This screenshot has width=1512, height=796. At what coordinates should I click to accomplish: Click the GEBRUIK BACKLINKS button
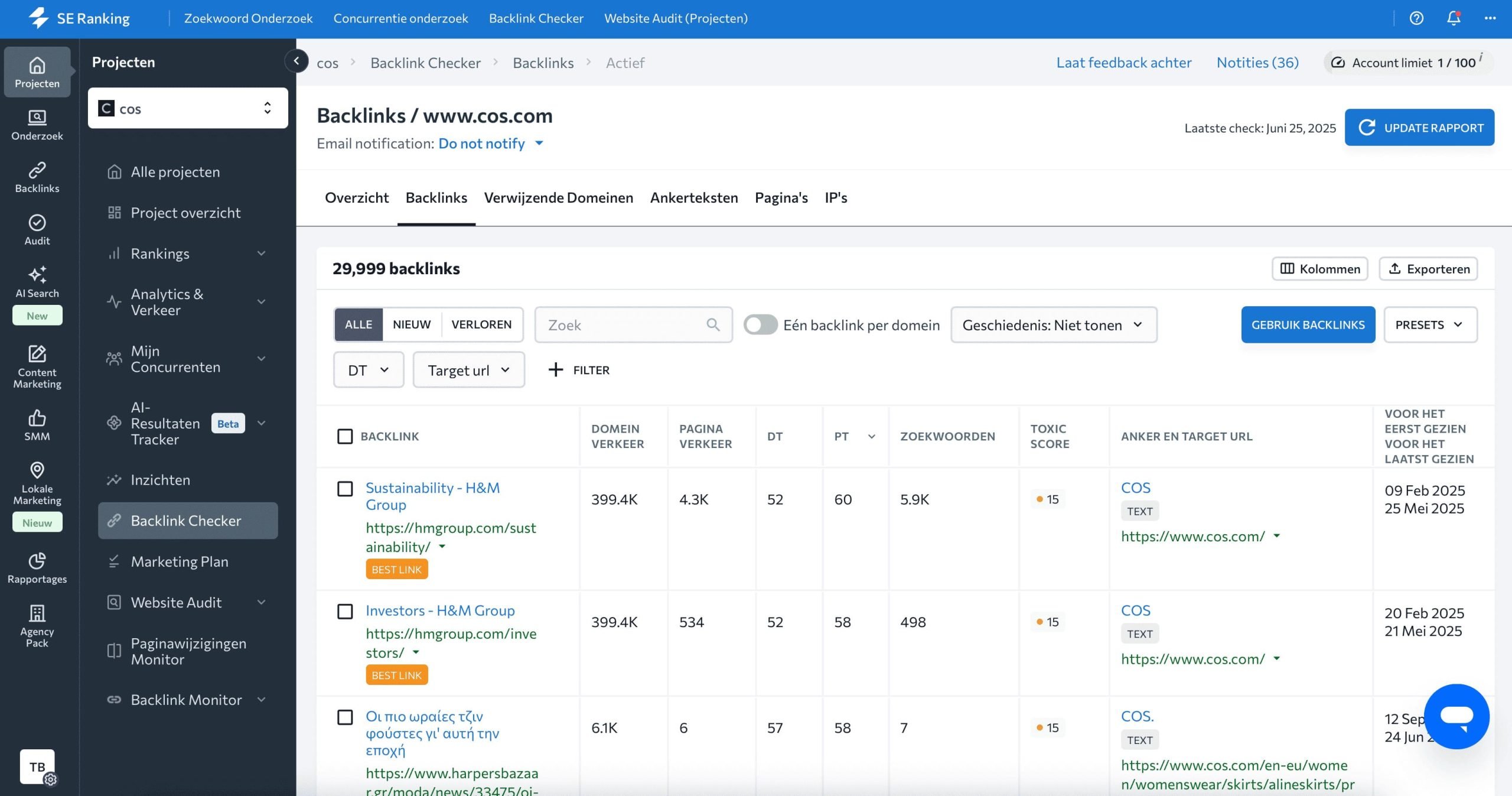coord(1308,324)
